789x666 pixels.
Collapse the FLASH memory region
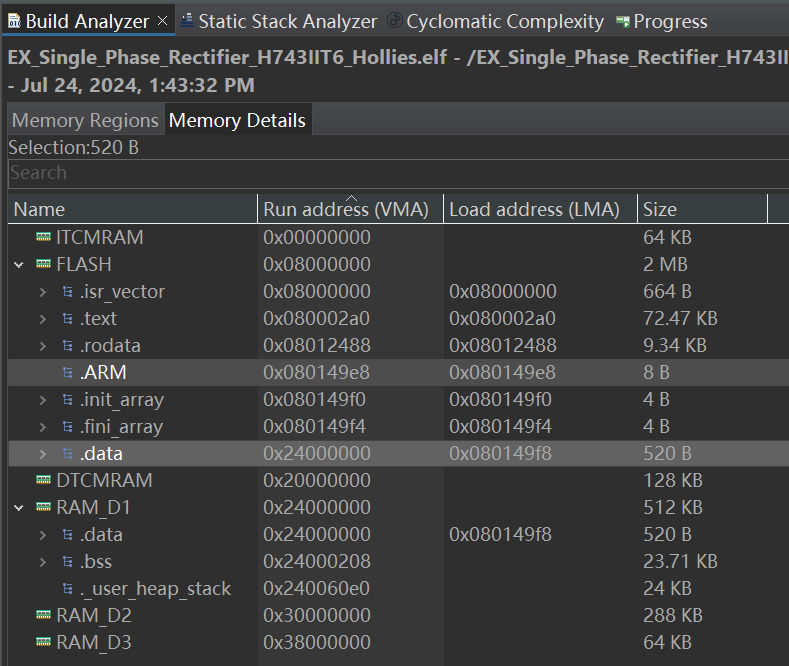19,265
